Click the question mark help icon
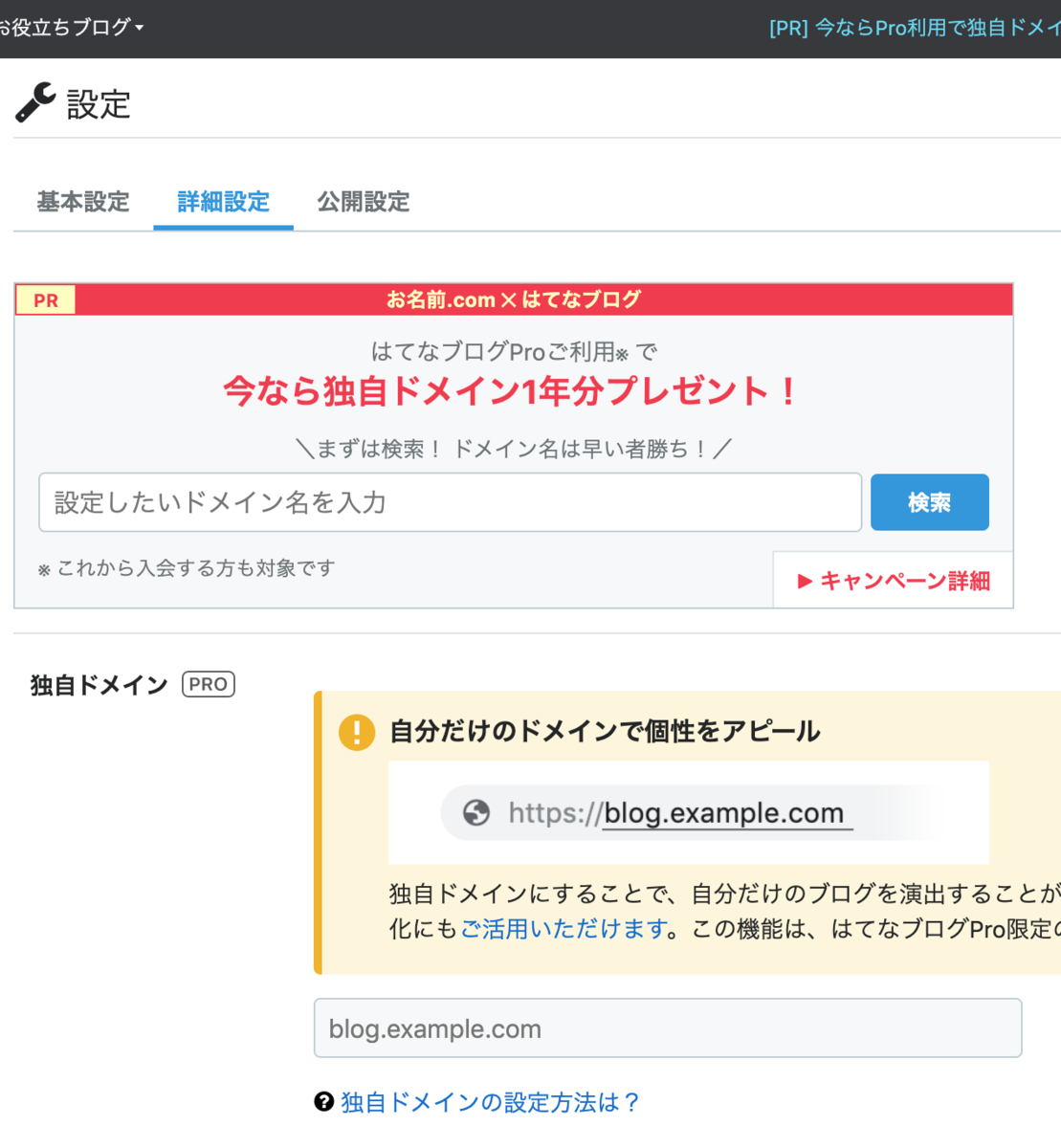This screenshot has width=1061, height=1148. tap(324, 1102)
